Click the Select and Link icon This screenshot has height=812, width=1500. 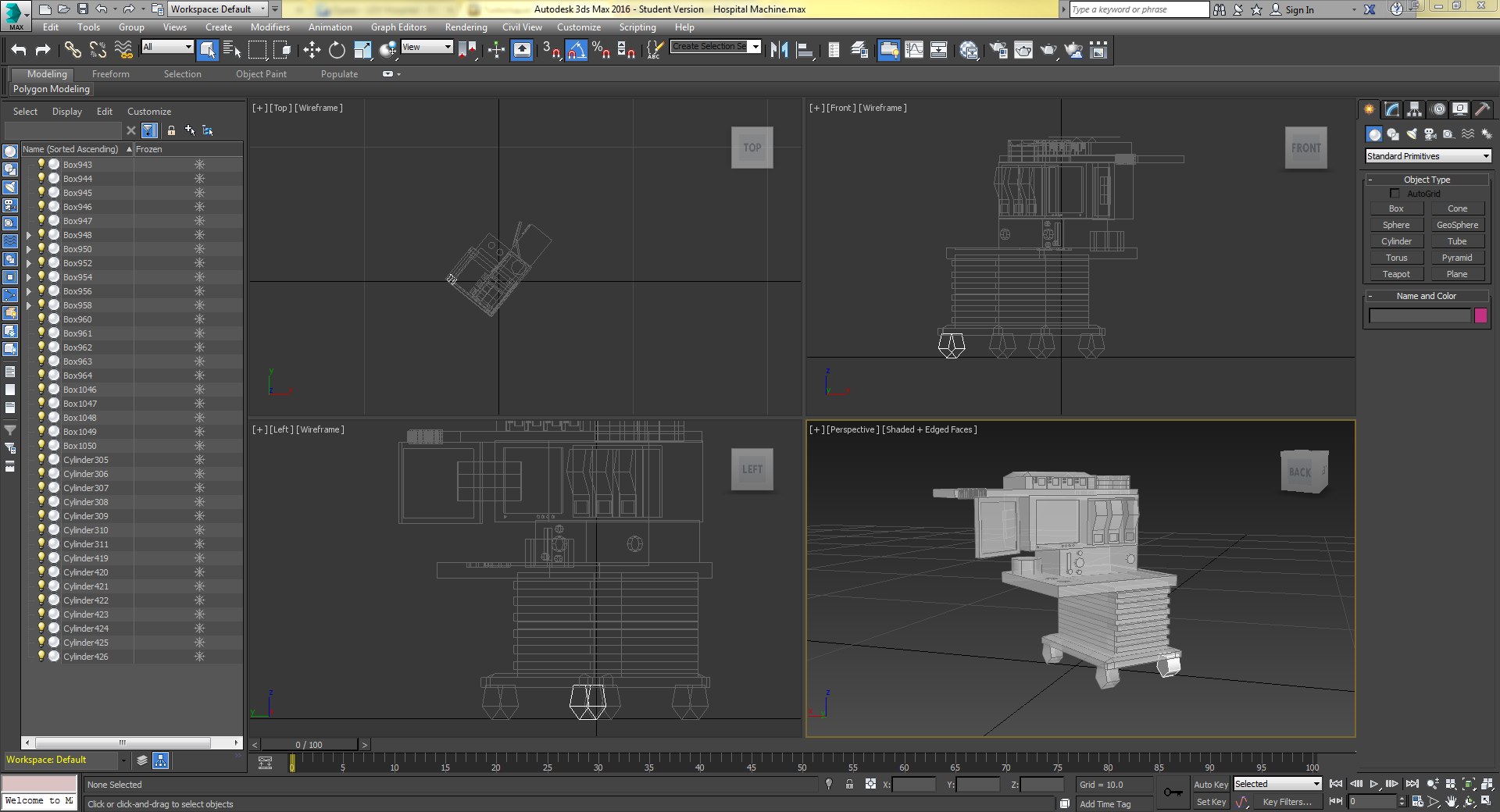pyautogui.click(x=73, y=50)
